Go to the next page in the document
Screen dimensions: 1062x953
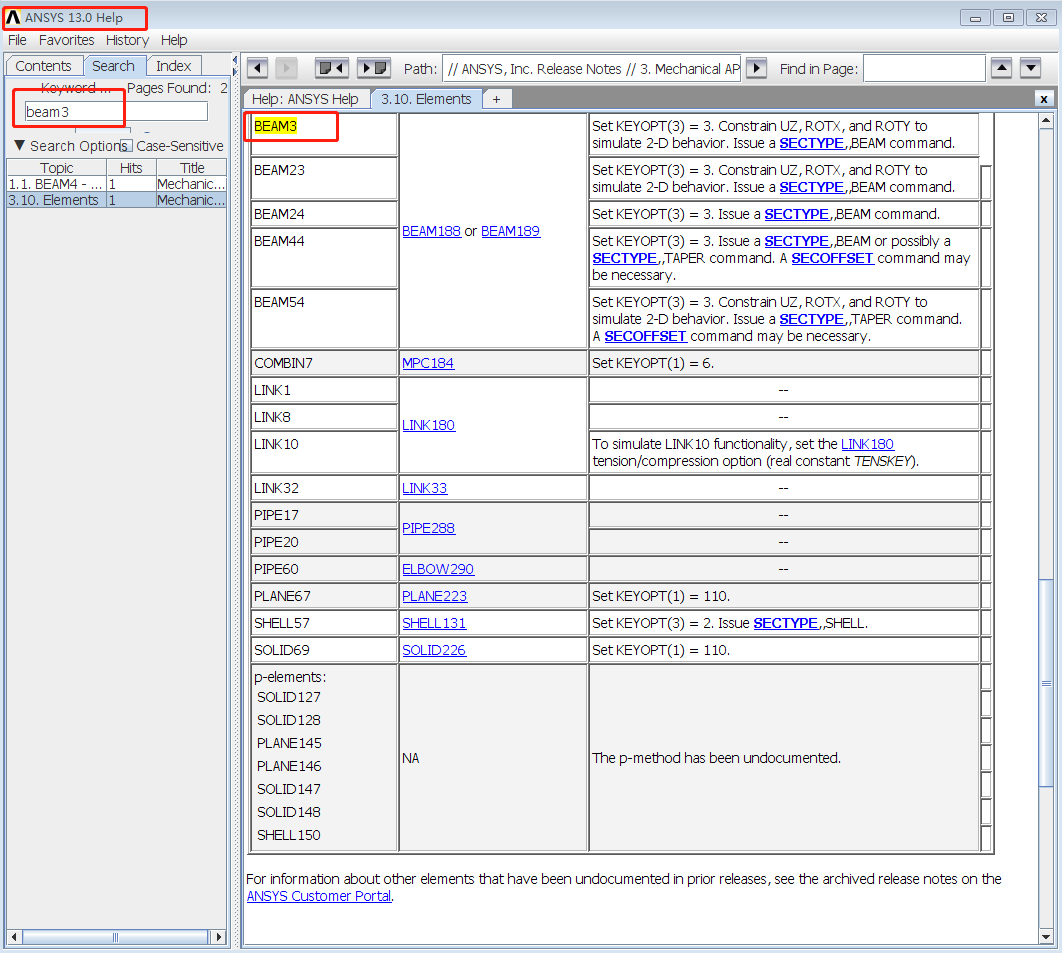click(374, 68)
